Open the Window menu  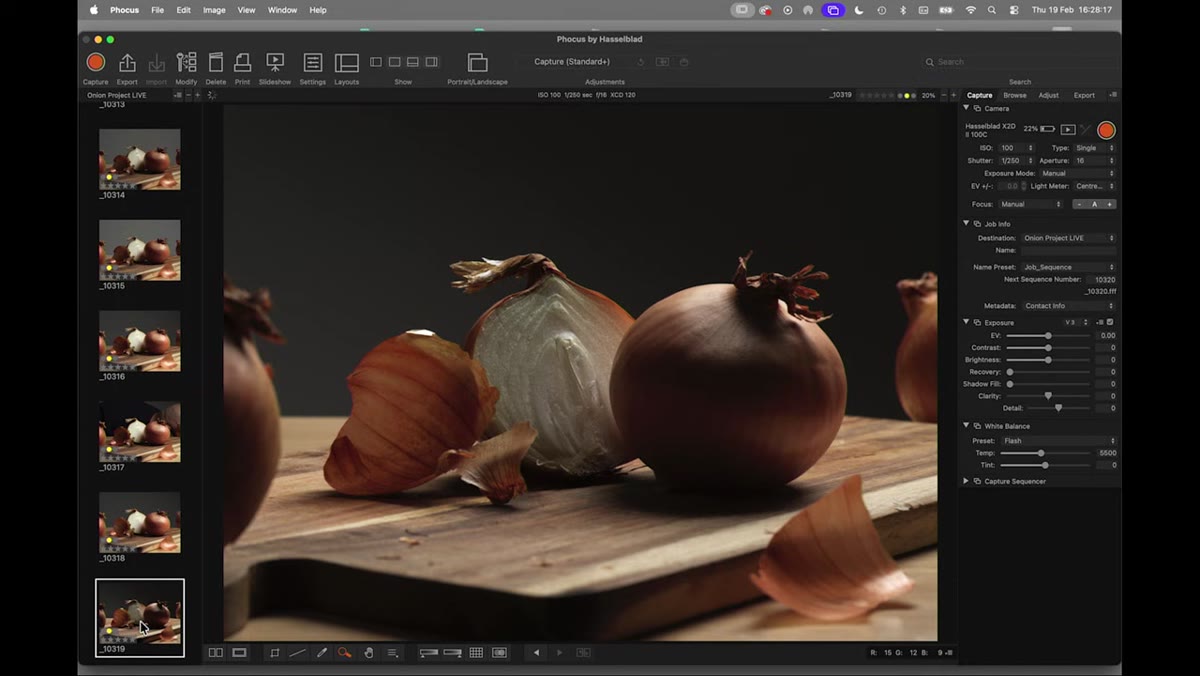[282, 10]
